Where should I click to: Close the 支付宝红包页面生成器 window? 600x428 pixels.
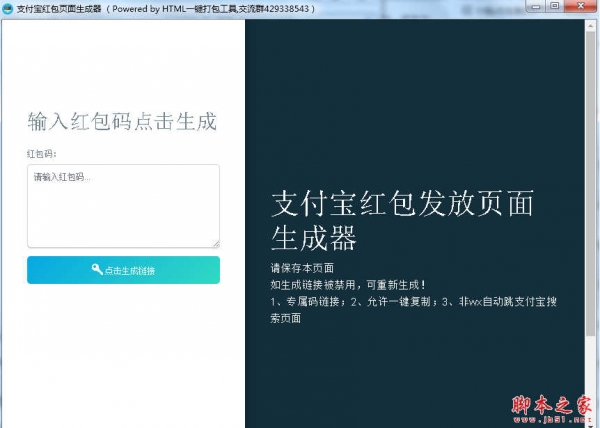pos(581,6)
